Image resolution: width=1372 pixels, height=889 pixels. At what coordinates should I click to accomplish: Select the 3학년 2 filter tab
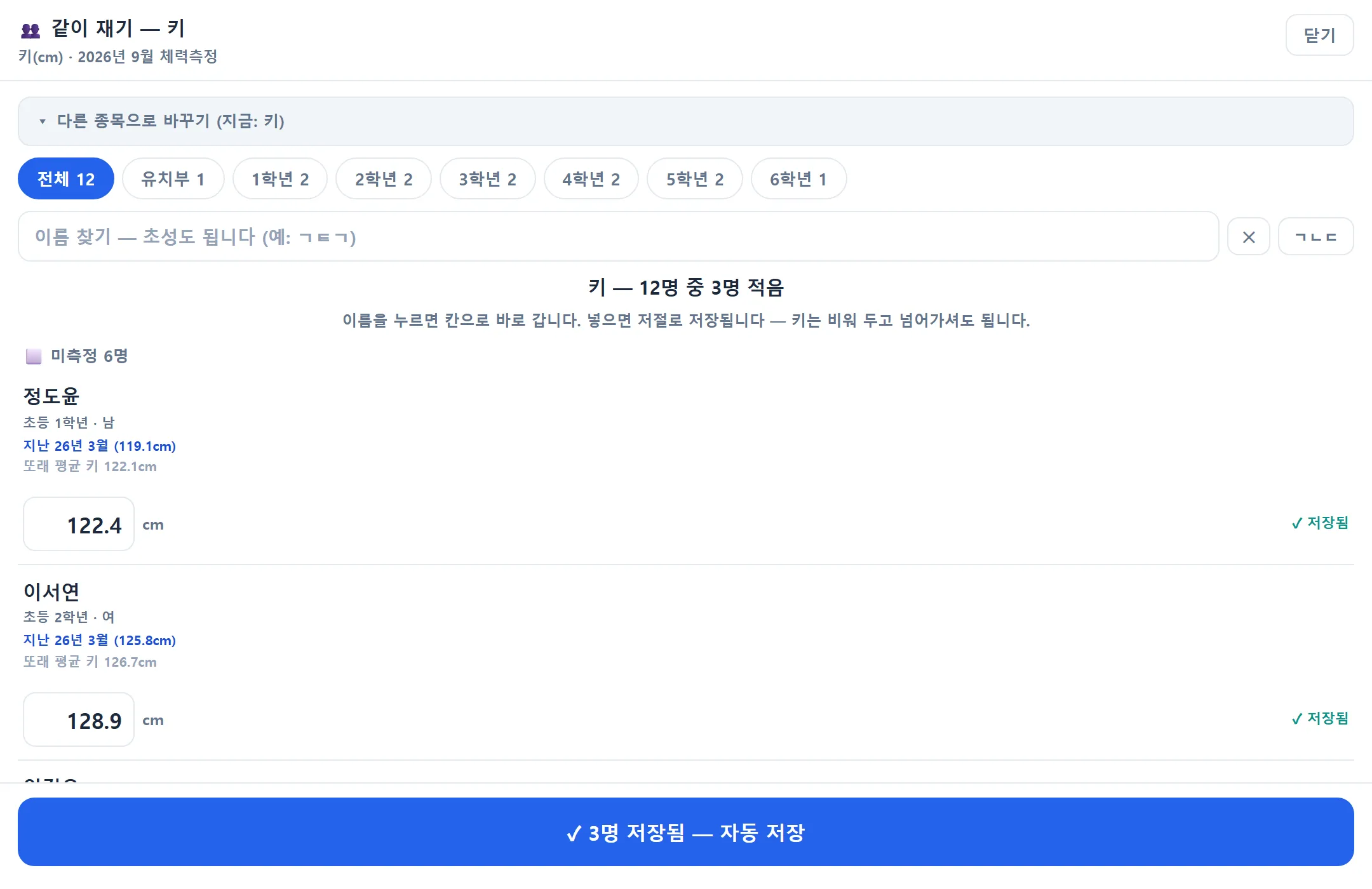pos(488,179)
